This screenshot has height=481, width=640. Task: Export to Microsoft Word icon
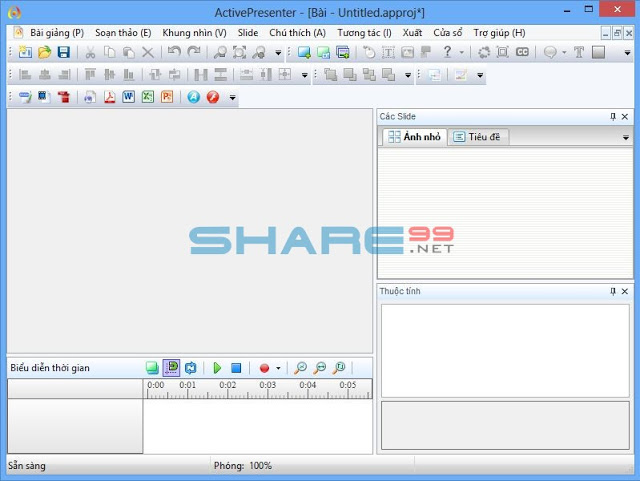(x=129, y=97)
